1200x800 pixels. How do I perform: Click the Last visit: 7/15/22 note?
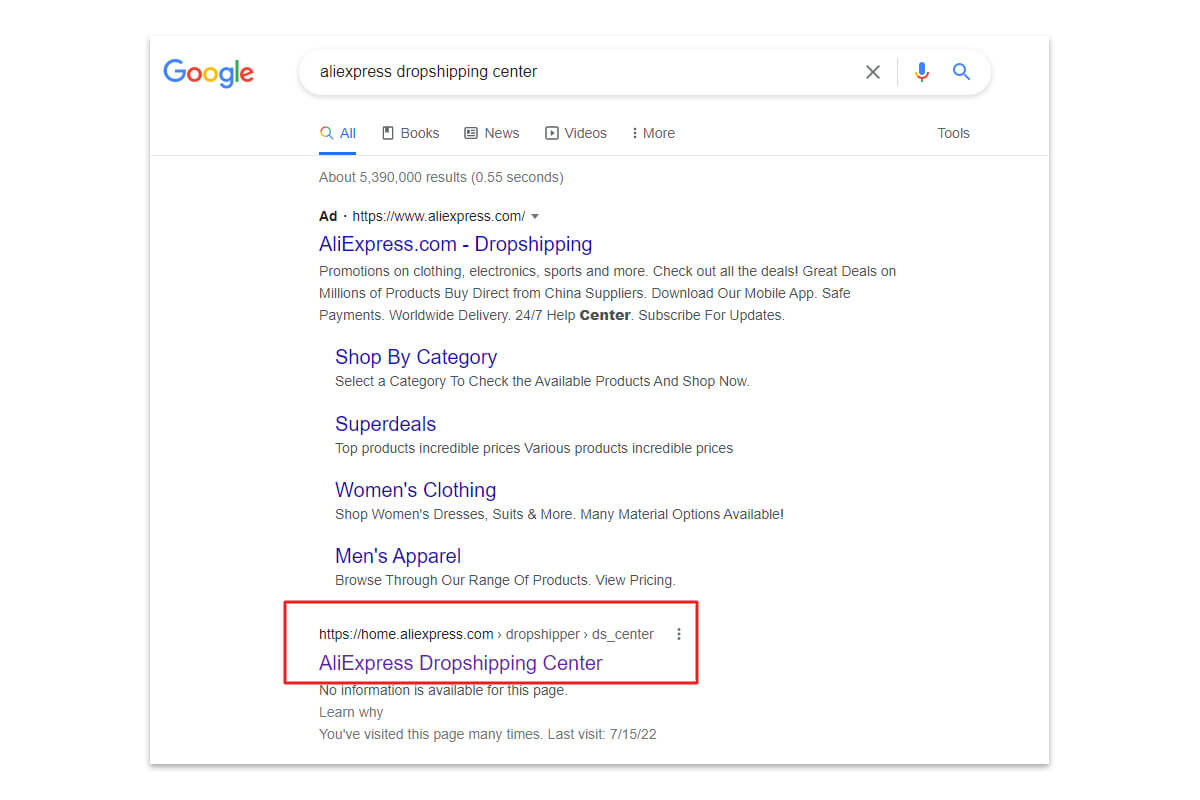click(602, 734)
